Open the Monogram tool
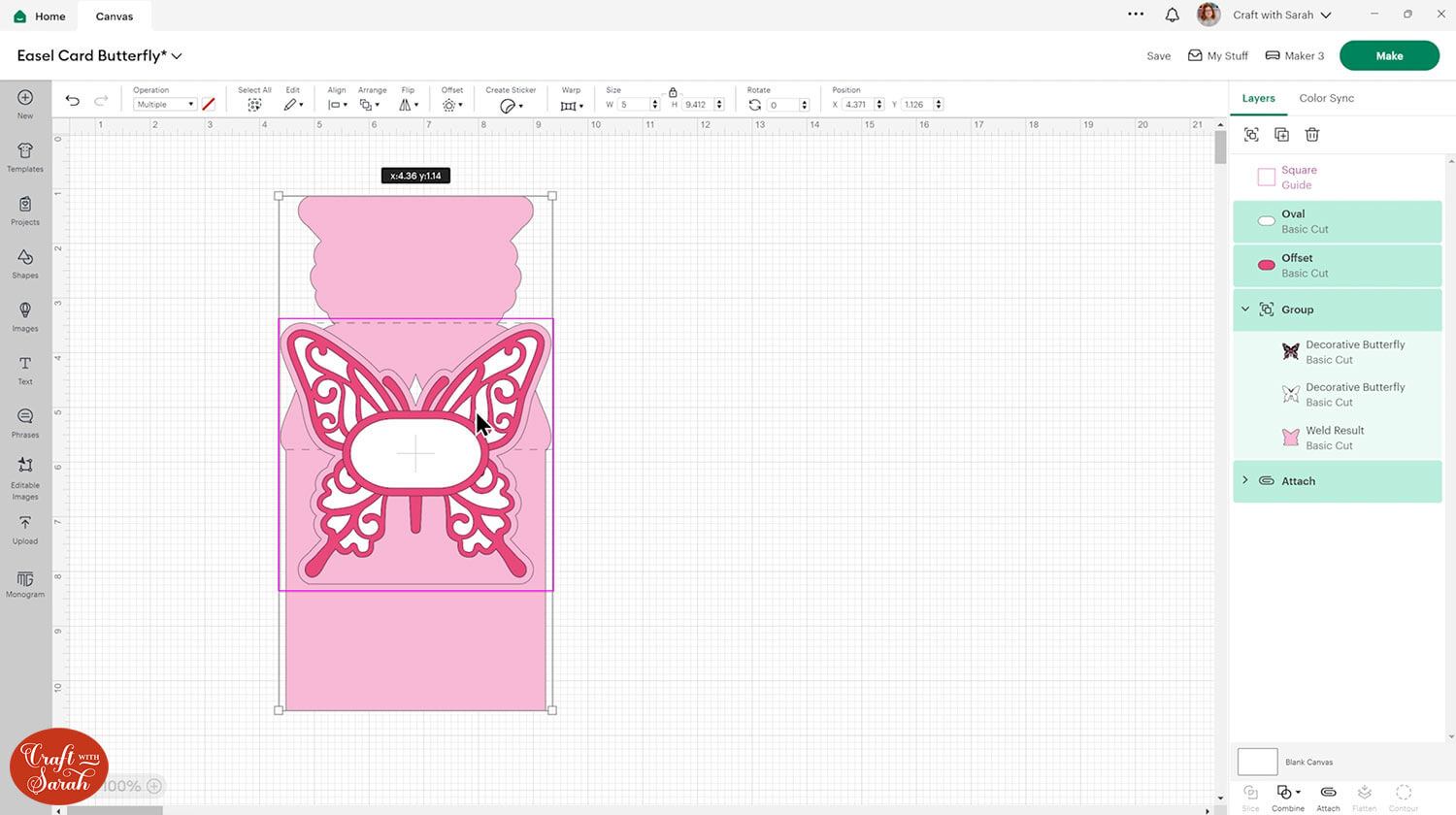The height and width of the screenshot is (815, 1456). pyautogui.click(x=25, y=584)
